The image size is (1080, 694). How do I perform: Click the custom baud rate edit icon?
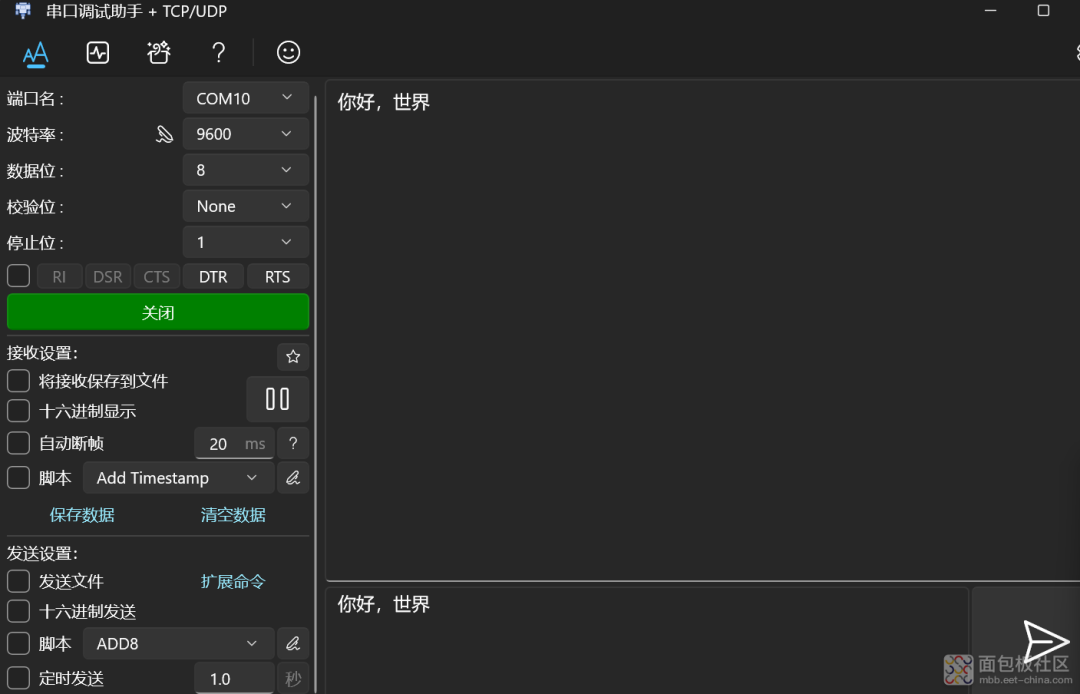(165, 134)
